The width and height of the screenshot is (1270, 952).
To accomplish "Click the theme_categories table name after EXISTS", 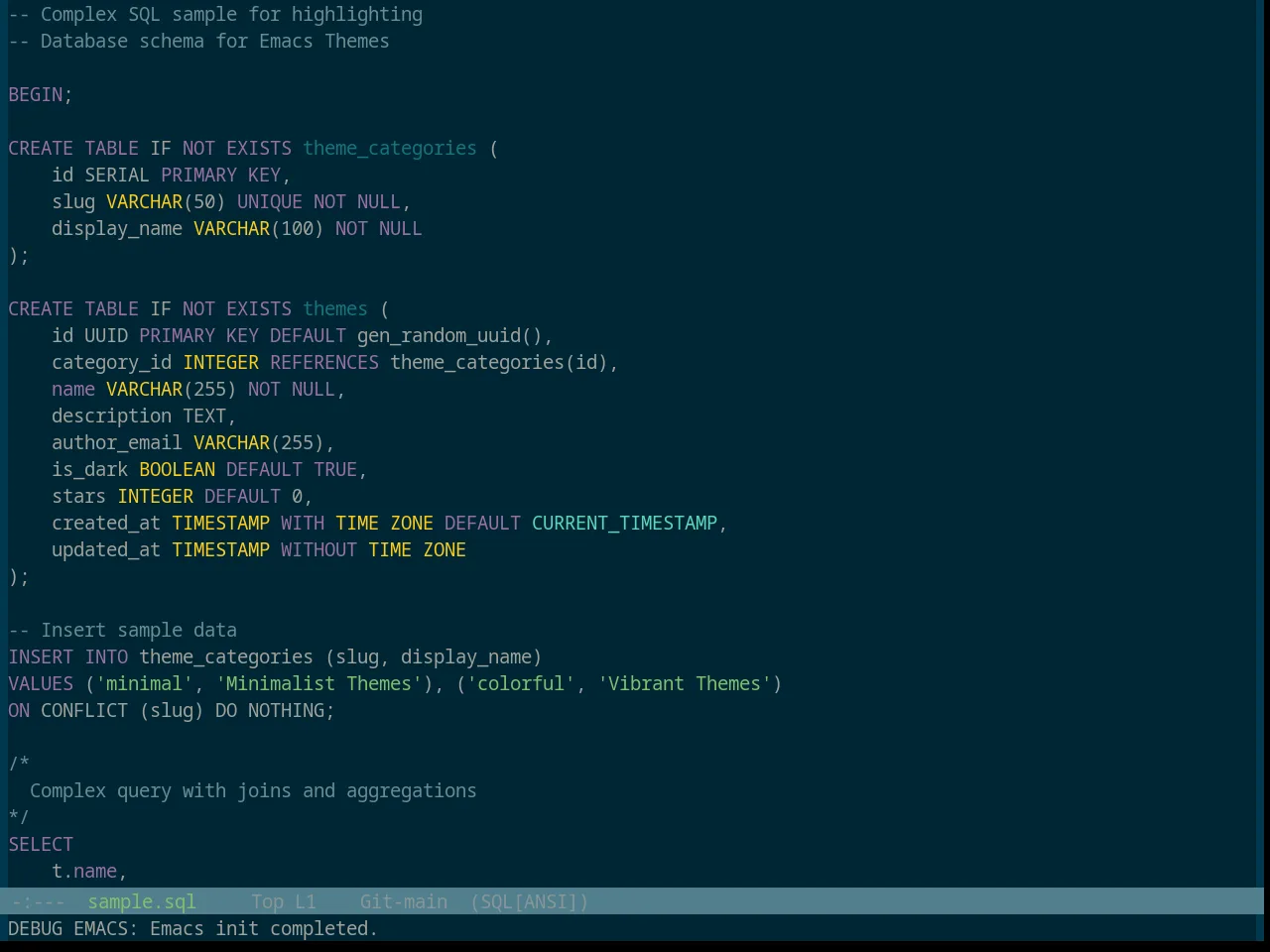I will [390, 148].
